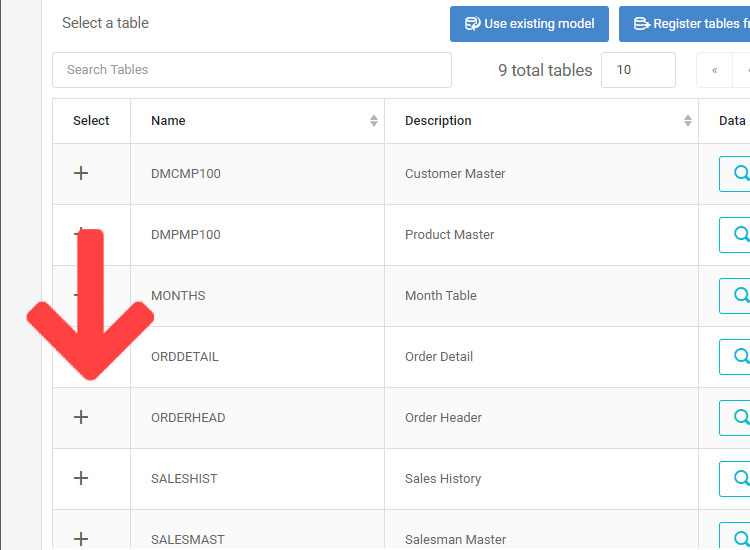Click the DMPMP100 table name
750x550 pixels.
coord(186,235)
